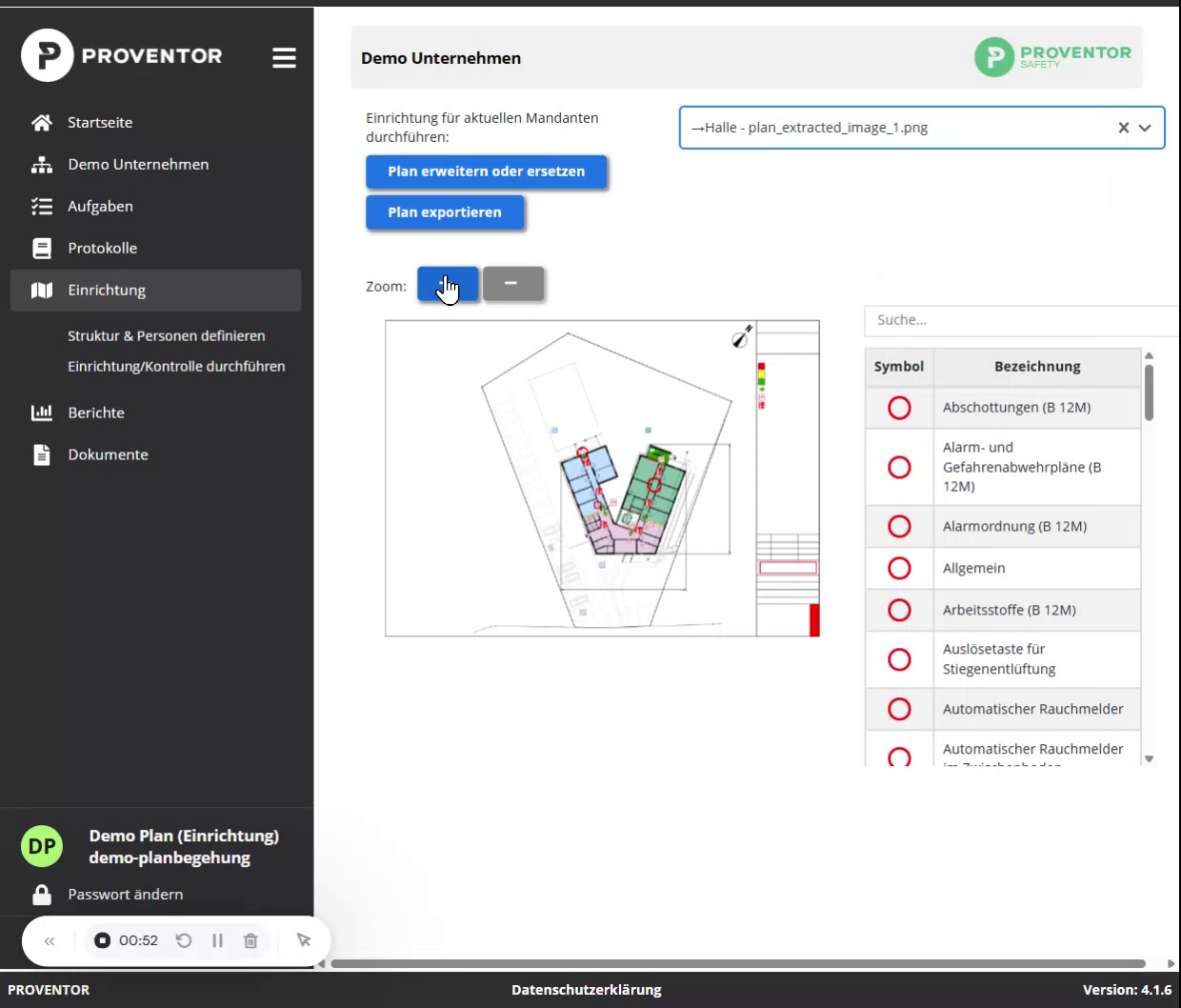Click the floor plan thumbnail
The width and height of the screenshot is (1181, 1008).
pos(602,478)
